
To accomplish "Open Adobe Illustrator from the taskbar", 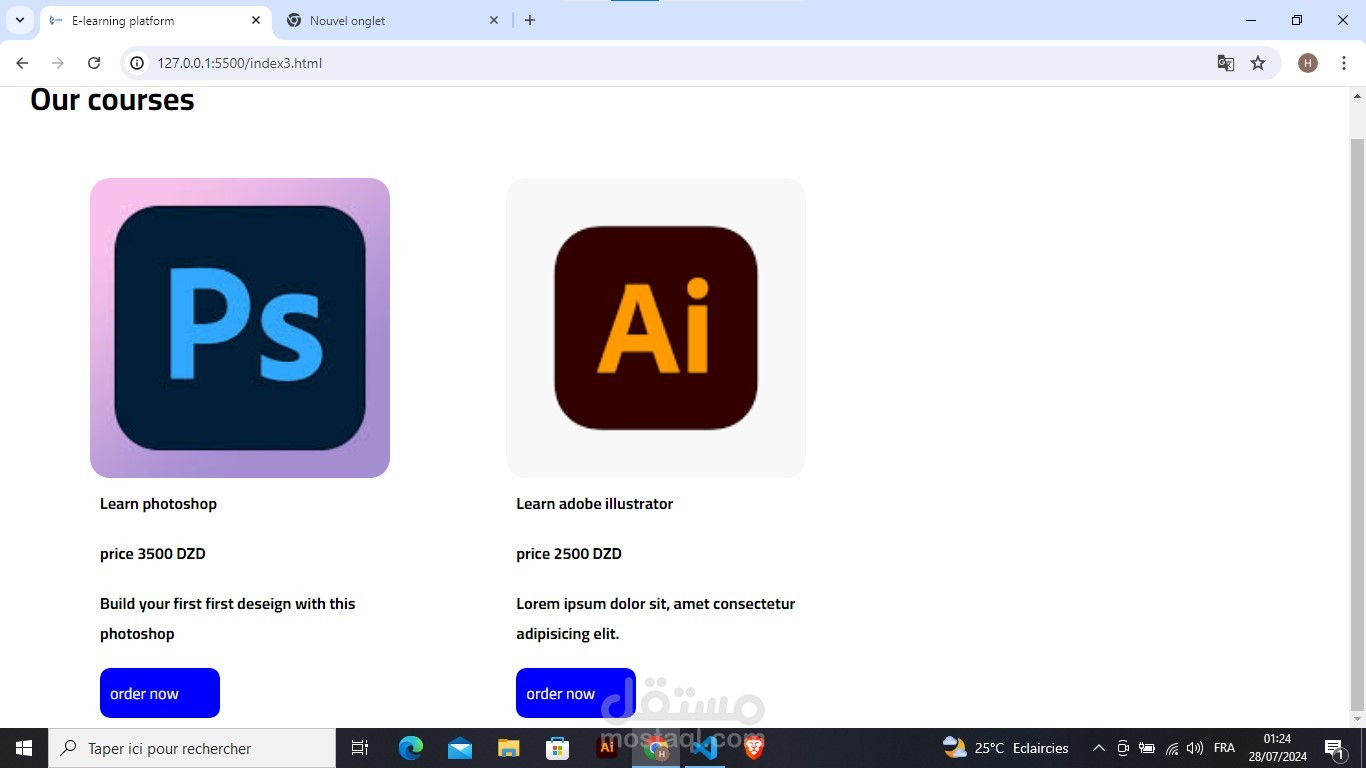I will click(607, 748).
